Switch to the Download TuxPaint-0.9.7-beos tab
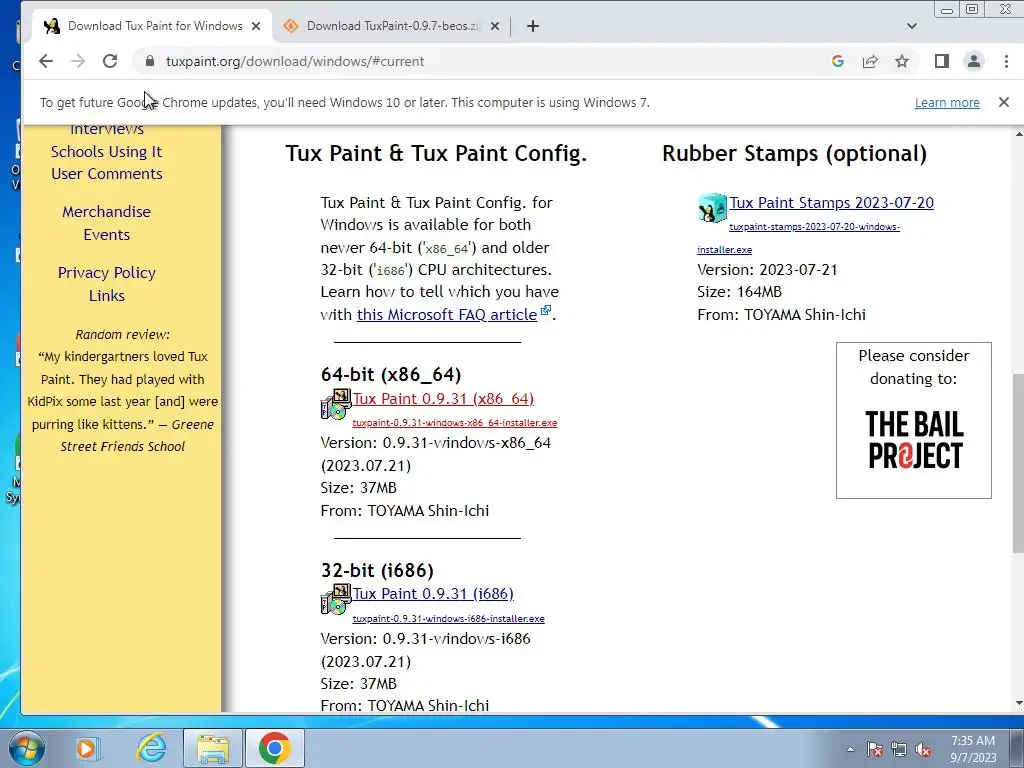Screen dimensions: 1024x768 coord(392,26)
